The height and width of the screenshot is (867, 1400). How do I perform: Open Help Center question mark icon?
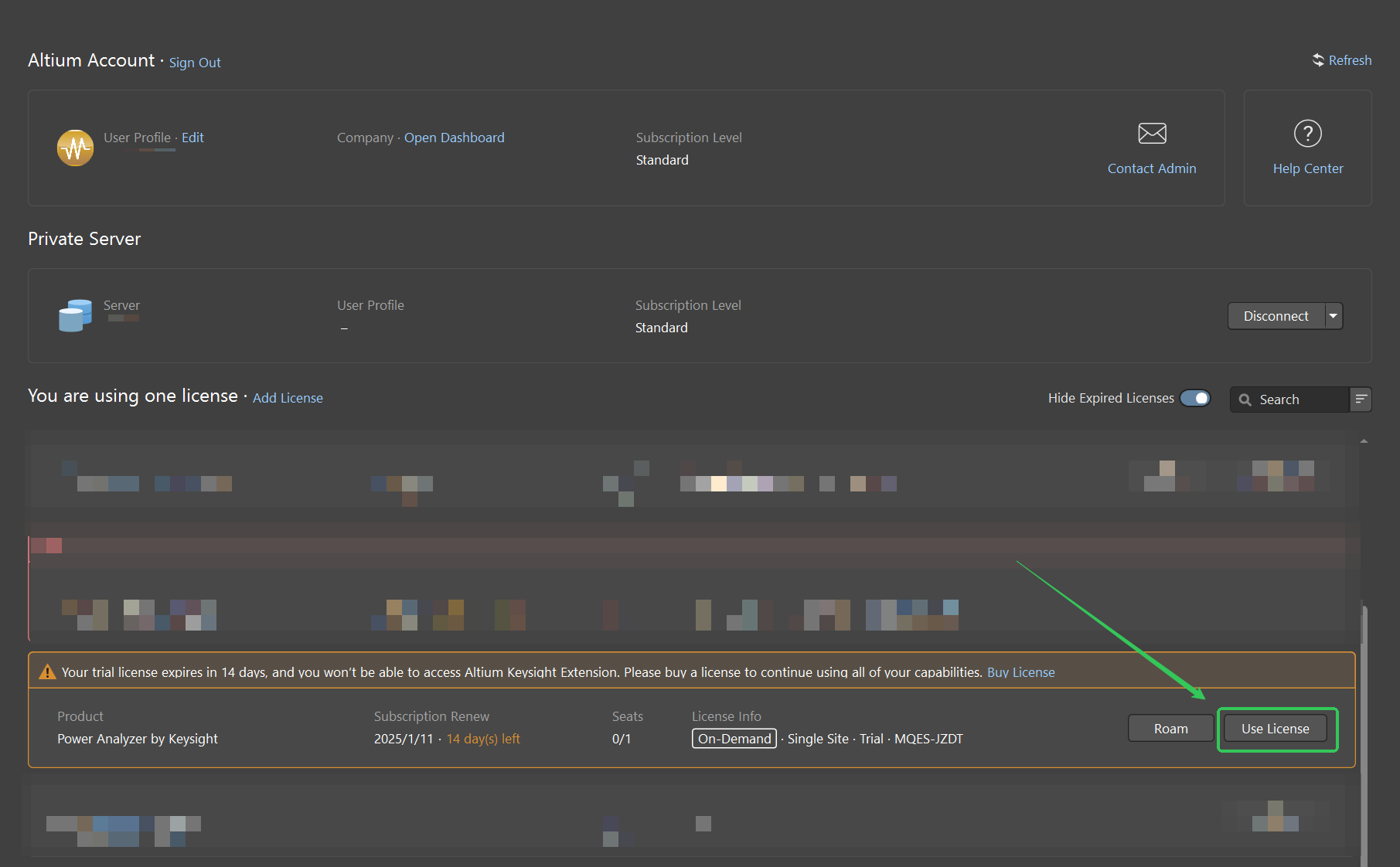click(x=1308, y=134)
